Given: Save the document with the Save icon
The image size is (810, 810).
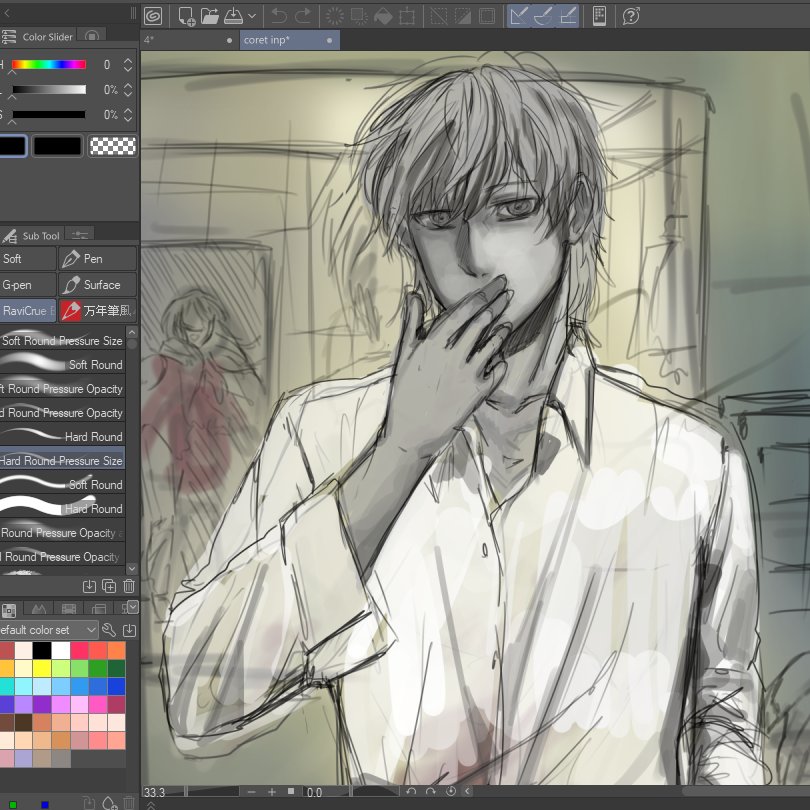Looking at the screenshot, I should 233,16.
